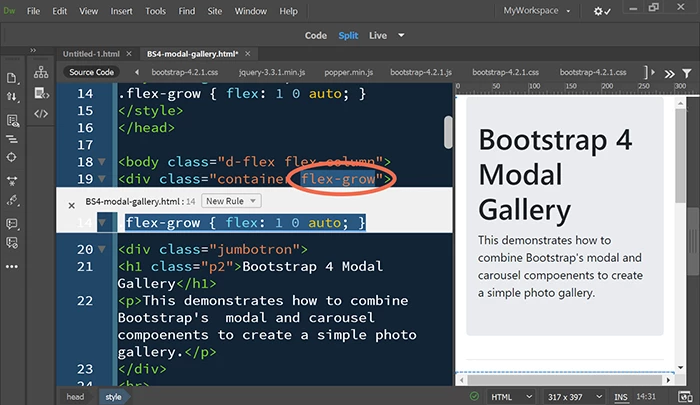Click live preview scroll down arrow
This screenshot has height=405, width=700.
pyautogui.click(x=680, y=367)
